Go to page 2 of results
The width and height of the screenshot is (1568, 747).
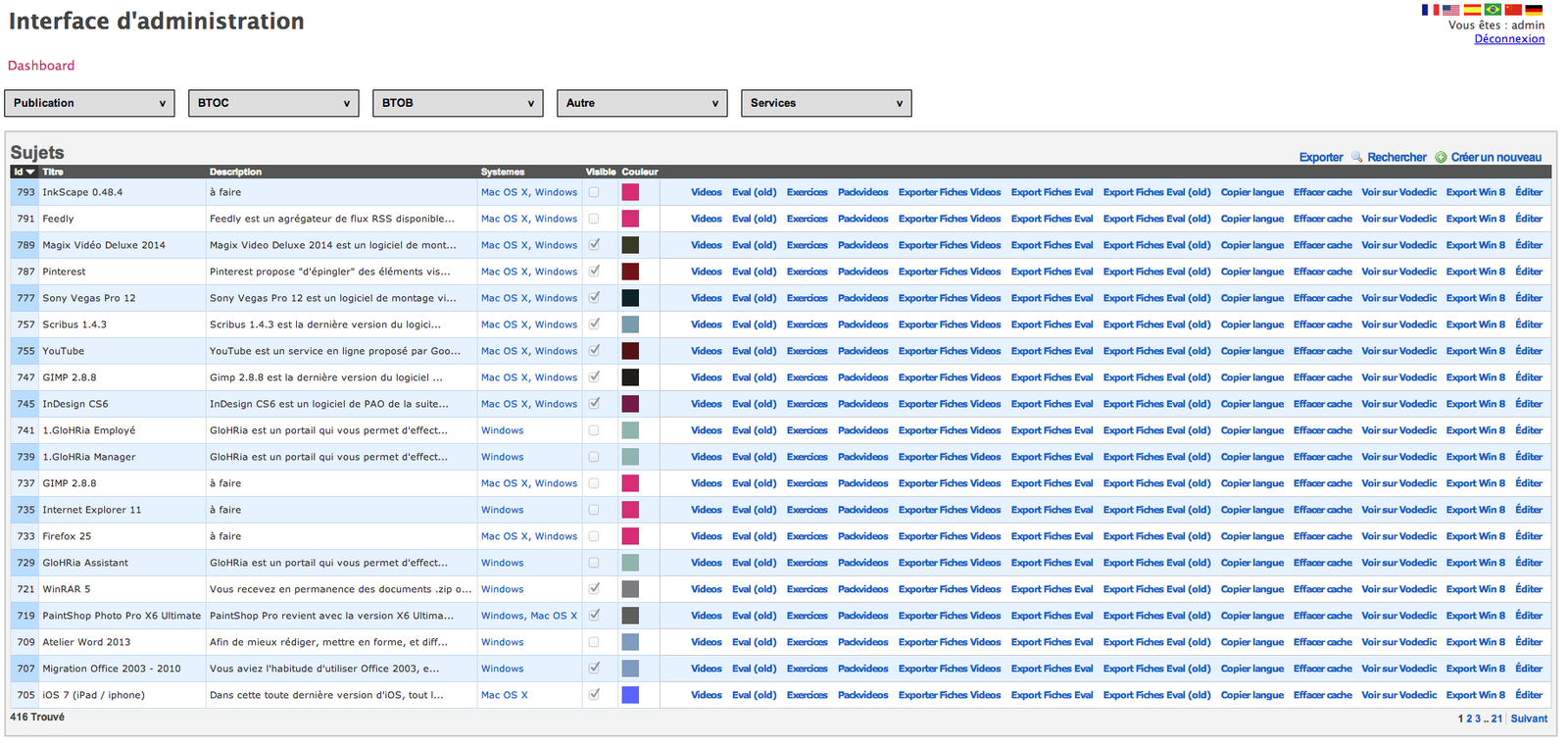[1469, 719]
